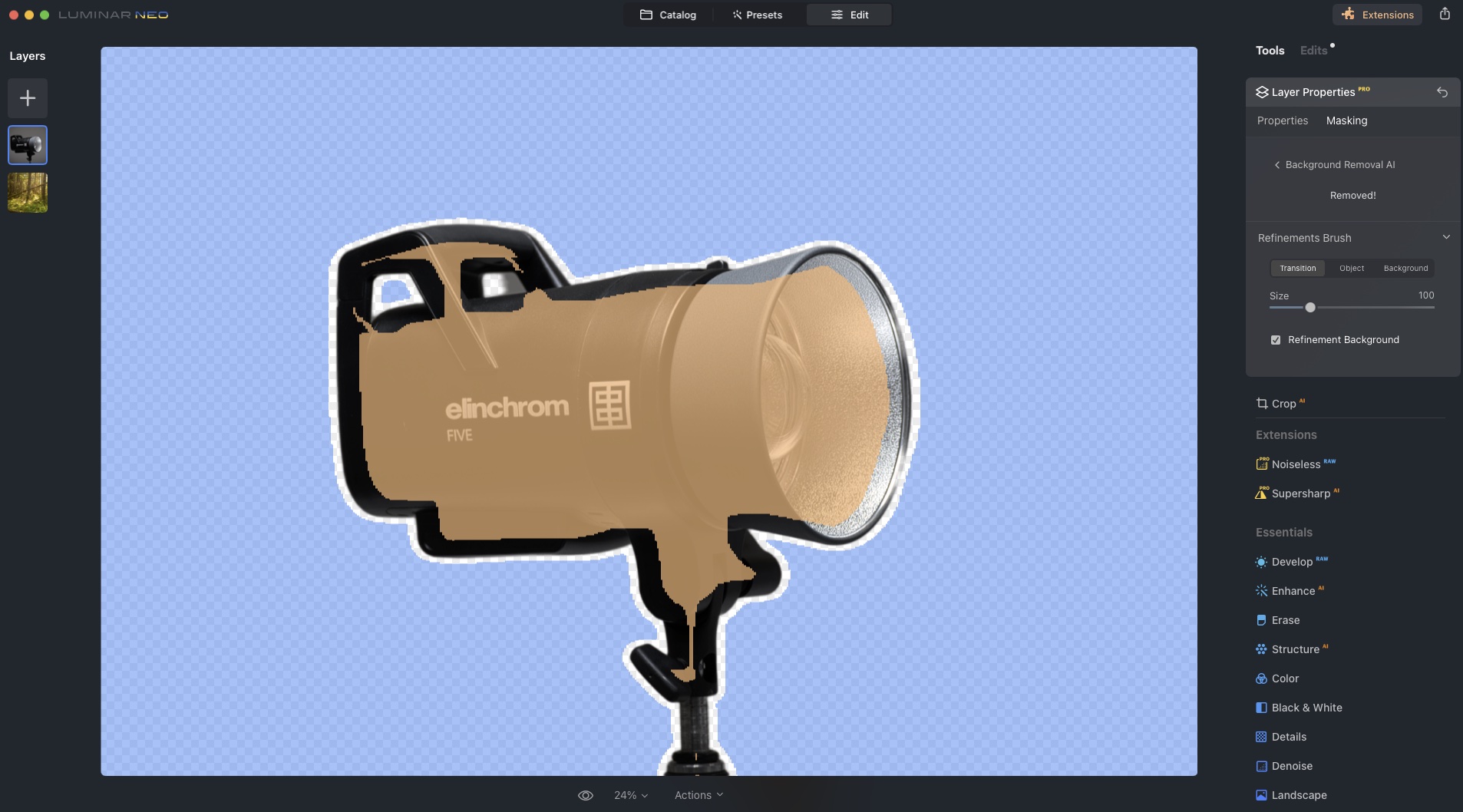Image resolution: width=1463 pixels, height=812 pixels.
Task: Click the Removed! status label
Action: (1352, 196)
